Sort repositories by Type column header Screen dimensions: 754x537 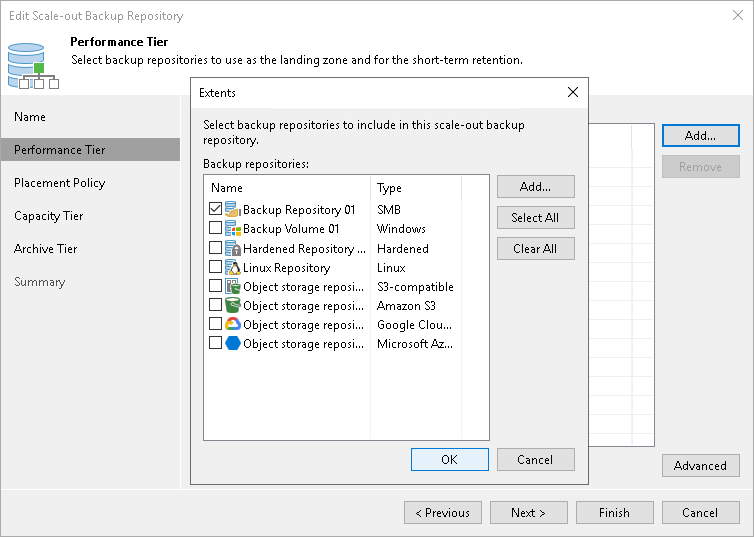(416, 188)
